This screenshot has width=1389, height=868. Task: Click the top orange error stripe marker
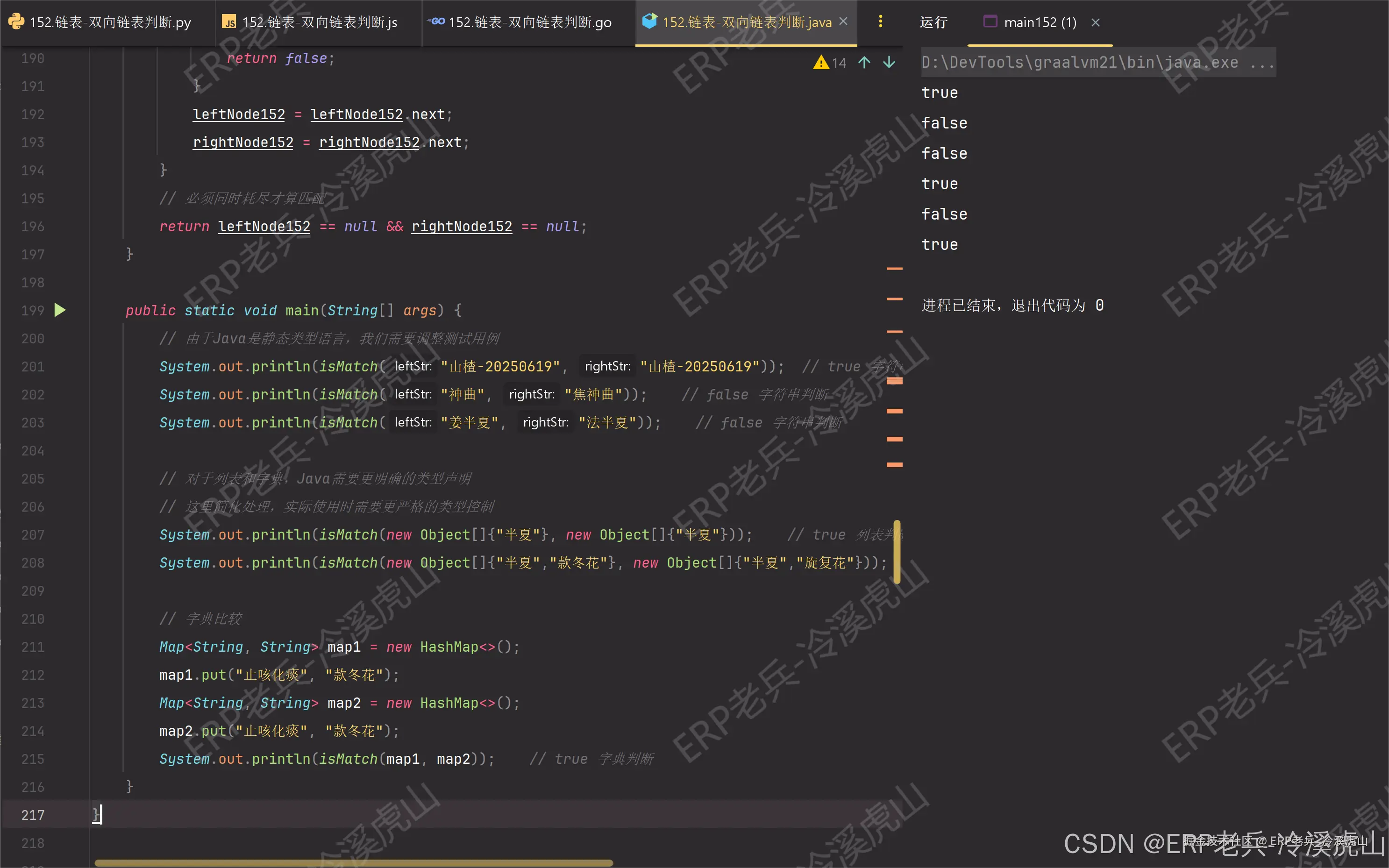point(894,269)
